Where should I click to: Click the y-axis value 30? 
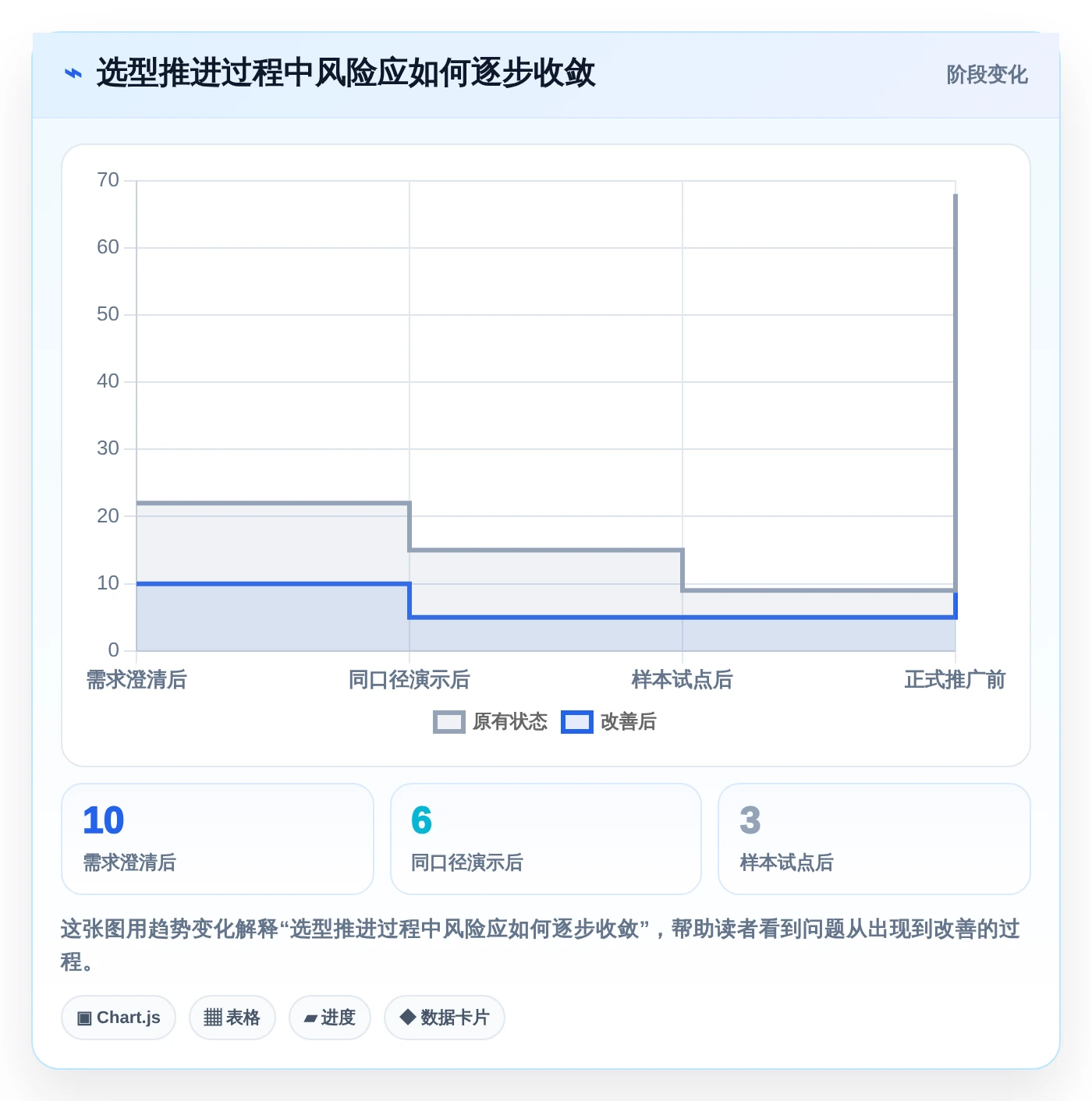point(108,448)
